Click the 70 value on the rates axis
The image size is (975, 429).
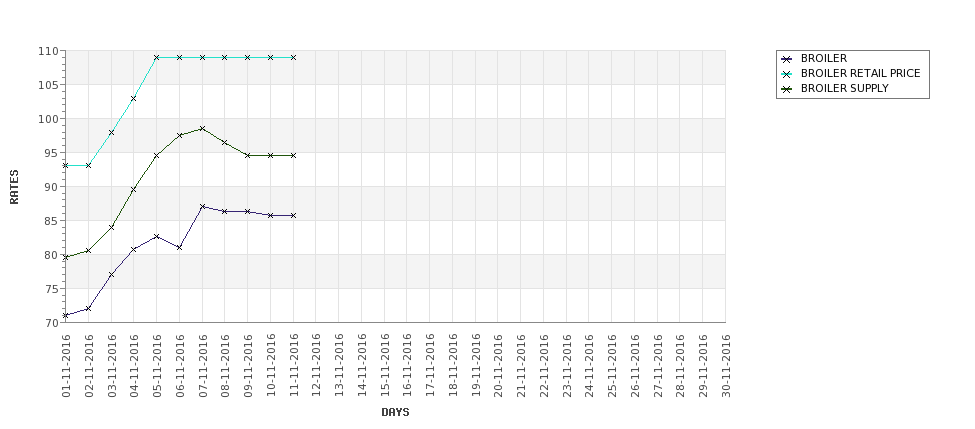click(53, 323)
